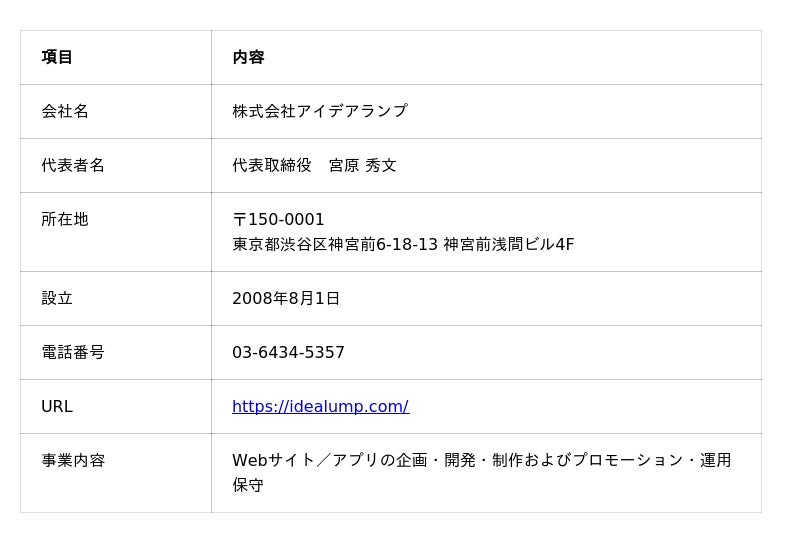
Task: Select the 設立 label cell
Action: coord(116,298)
